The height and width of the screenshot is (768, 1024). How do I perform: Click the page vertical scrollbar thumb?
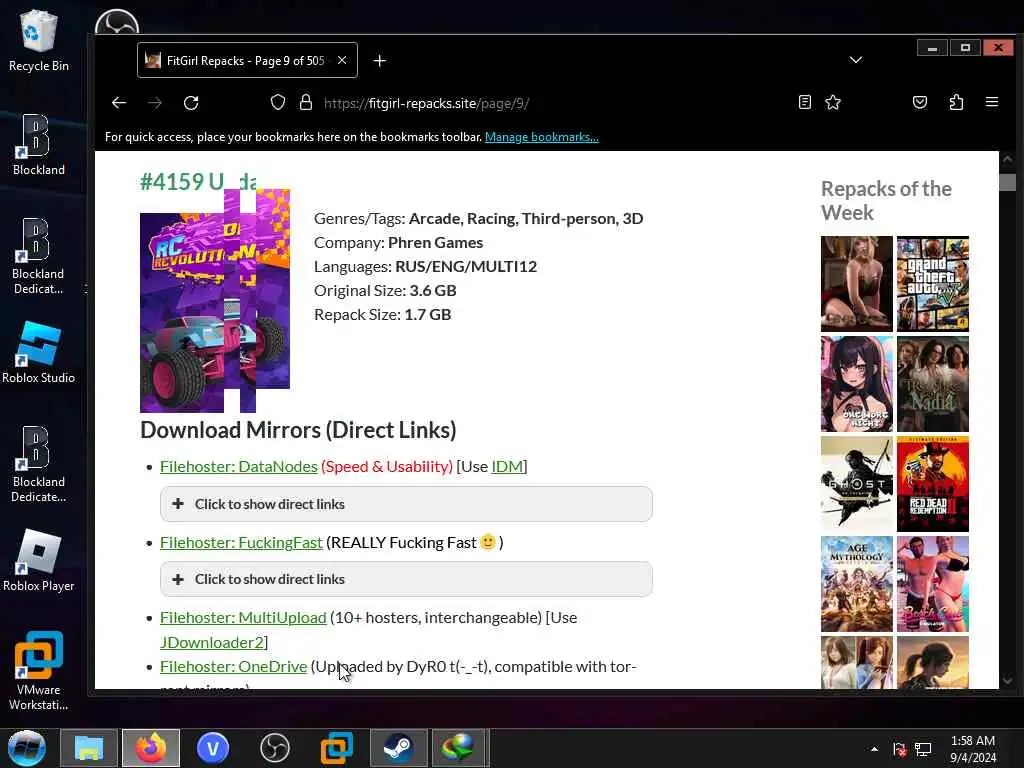coord(1007,182)
